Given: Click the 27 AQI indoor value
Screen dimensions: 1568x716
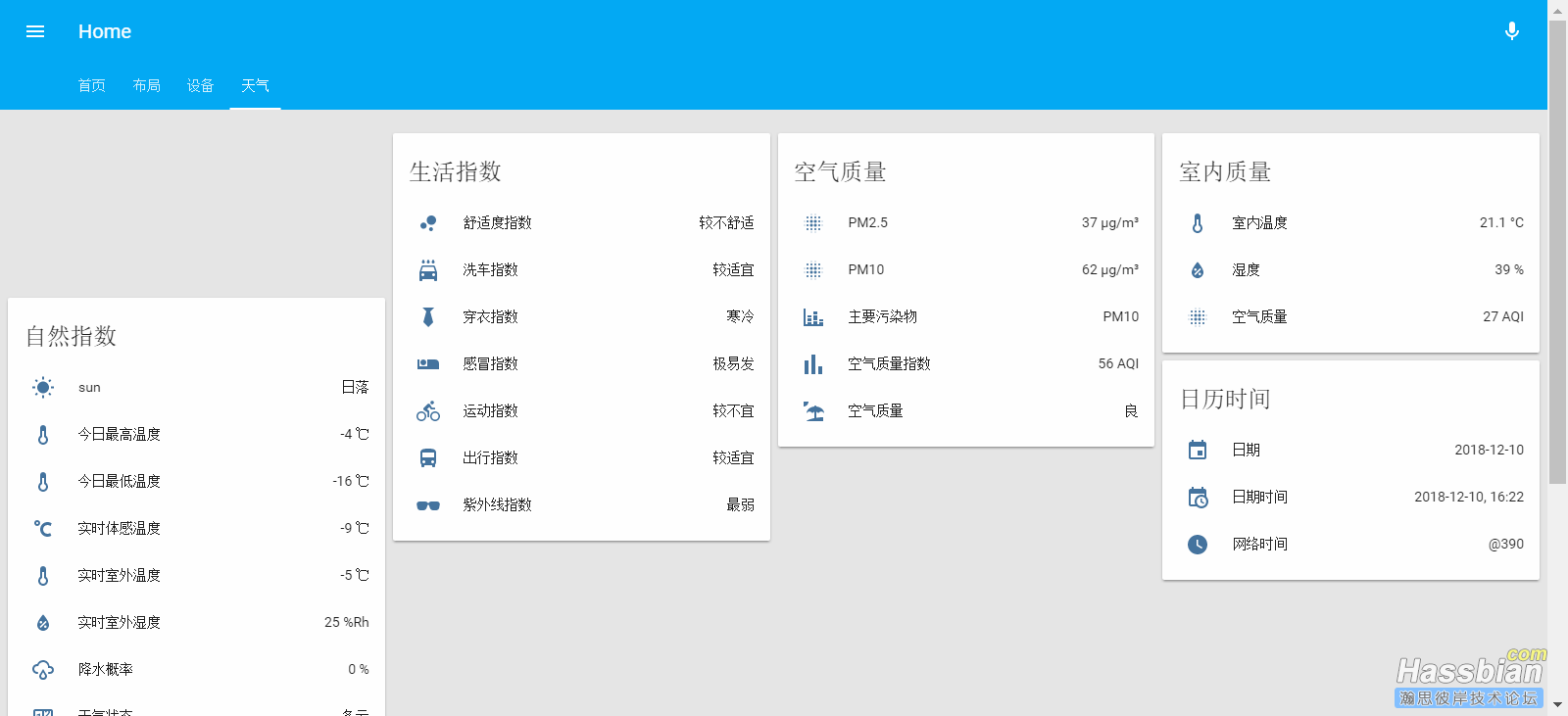Looking at the screenshot, I should 1503,317.
